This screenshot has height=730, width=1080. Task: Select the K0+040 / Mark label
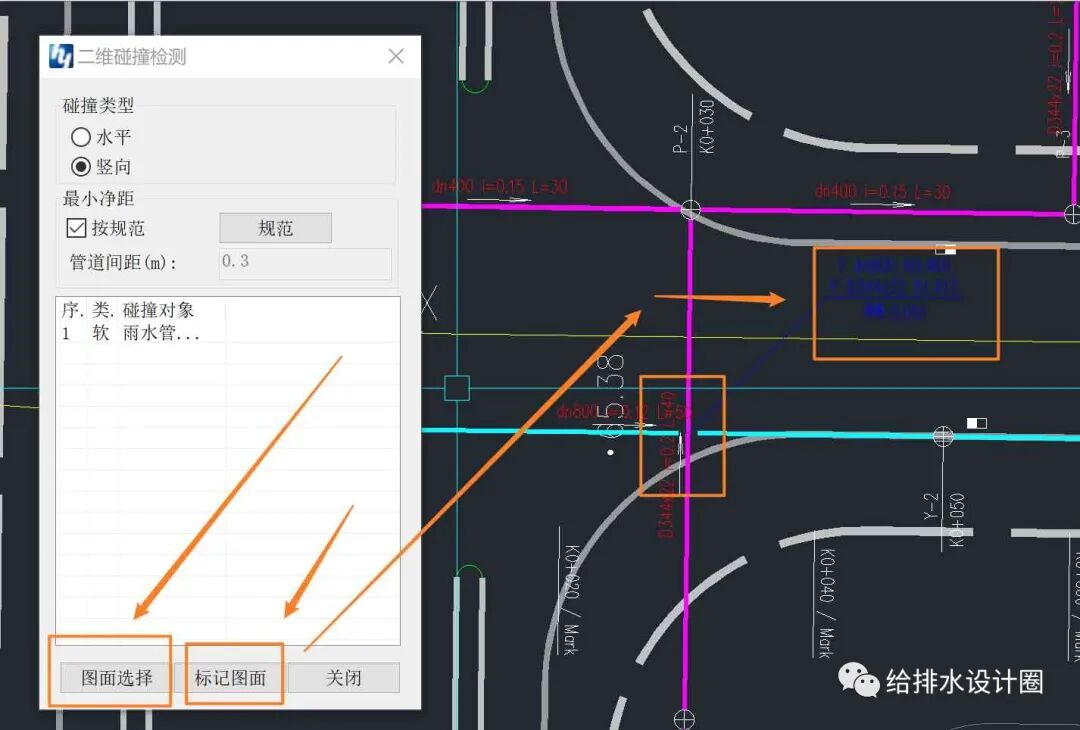click(827, 603)
